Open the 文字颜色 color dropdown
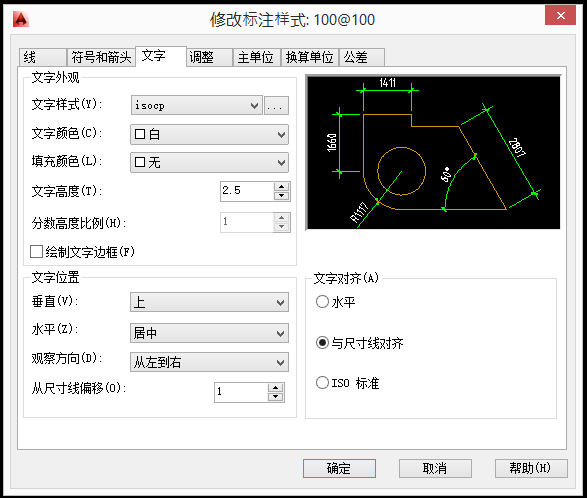 point(209,134)
